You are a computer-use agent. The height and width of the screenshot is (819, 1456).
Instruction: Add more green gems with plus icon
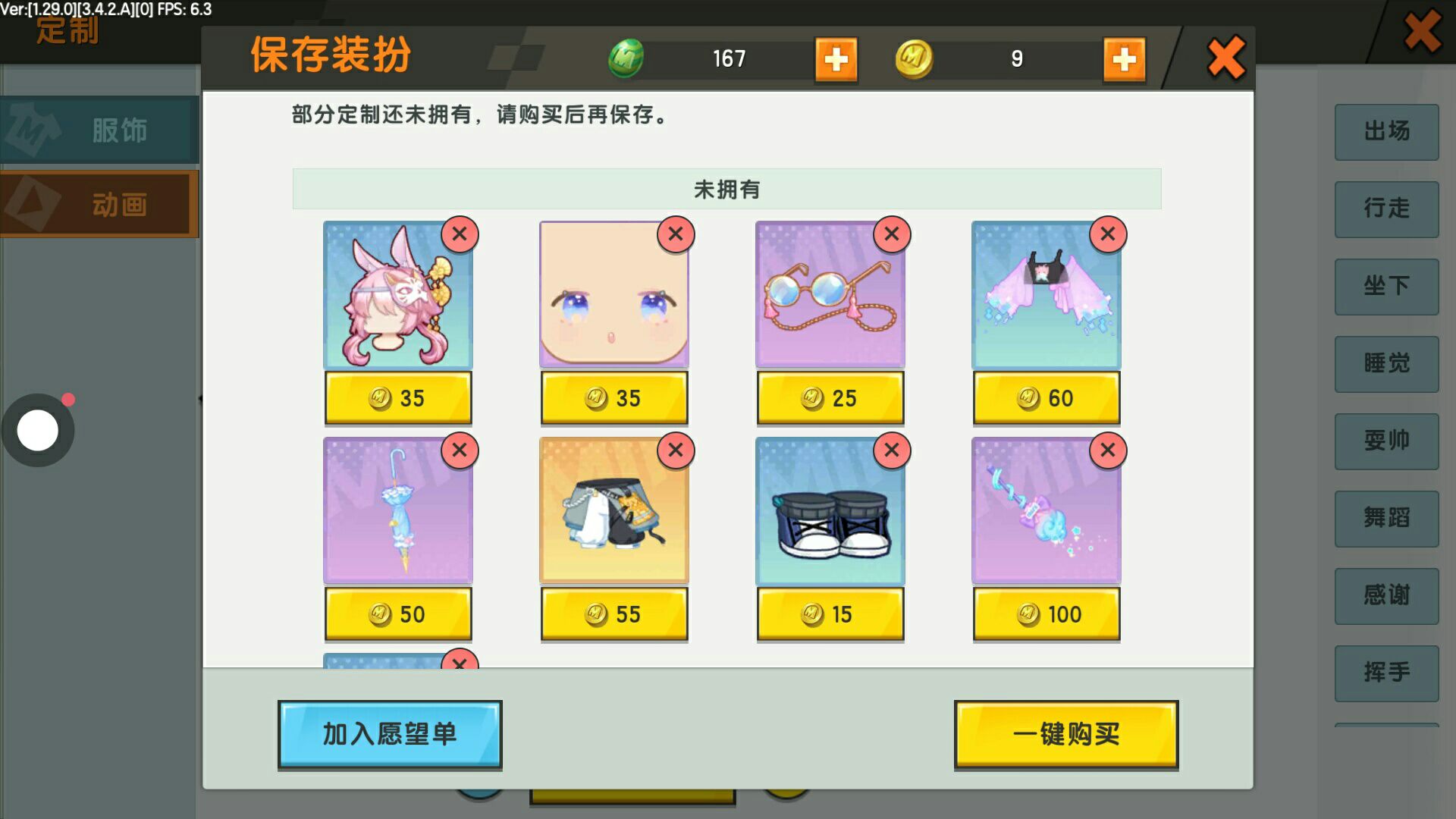click(836, 59)
